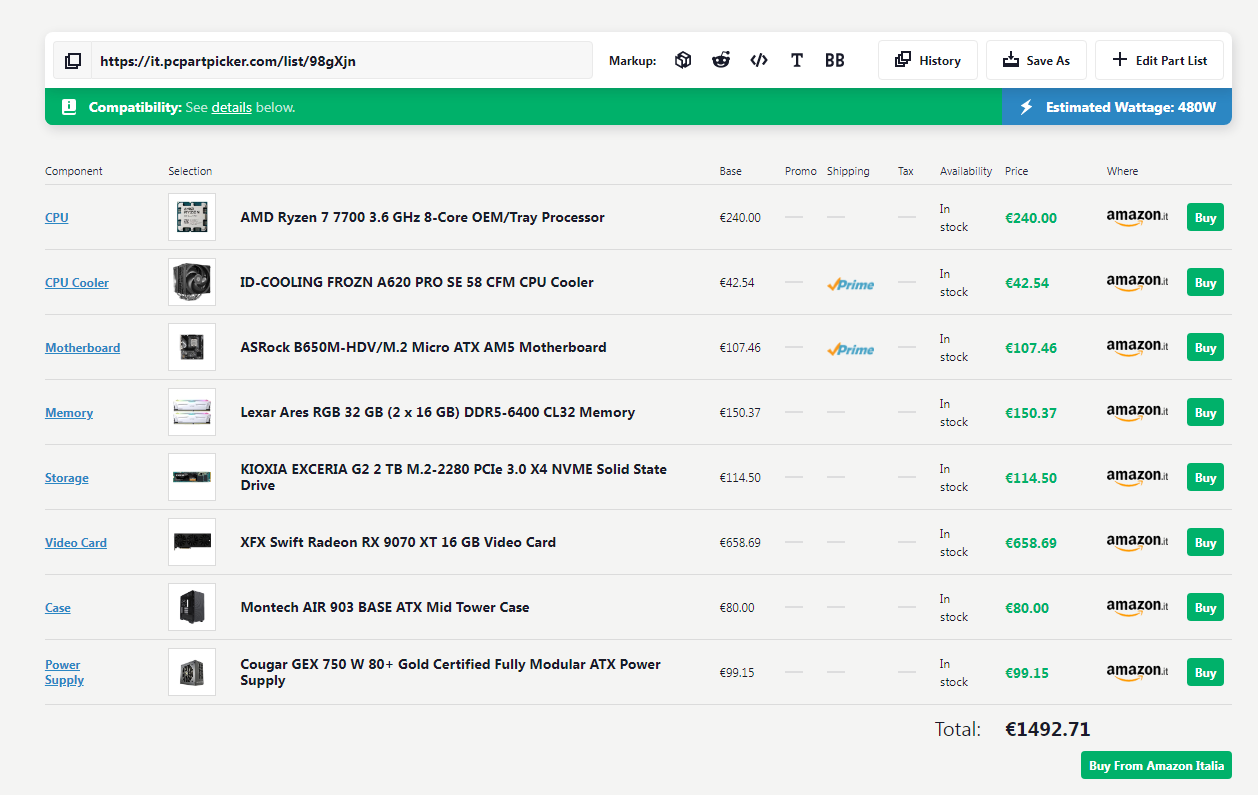The width and height of the screenshot is (1258, 795).
Task: Click the Save As button
Action: [x=1036, y=60]
